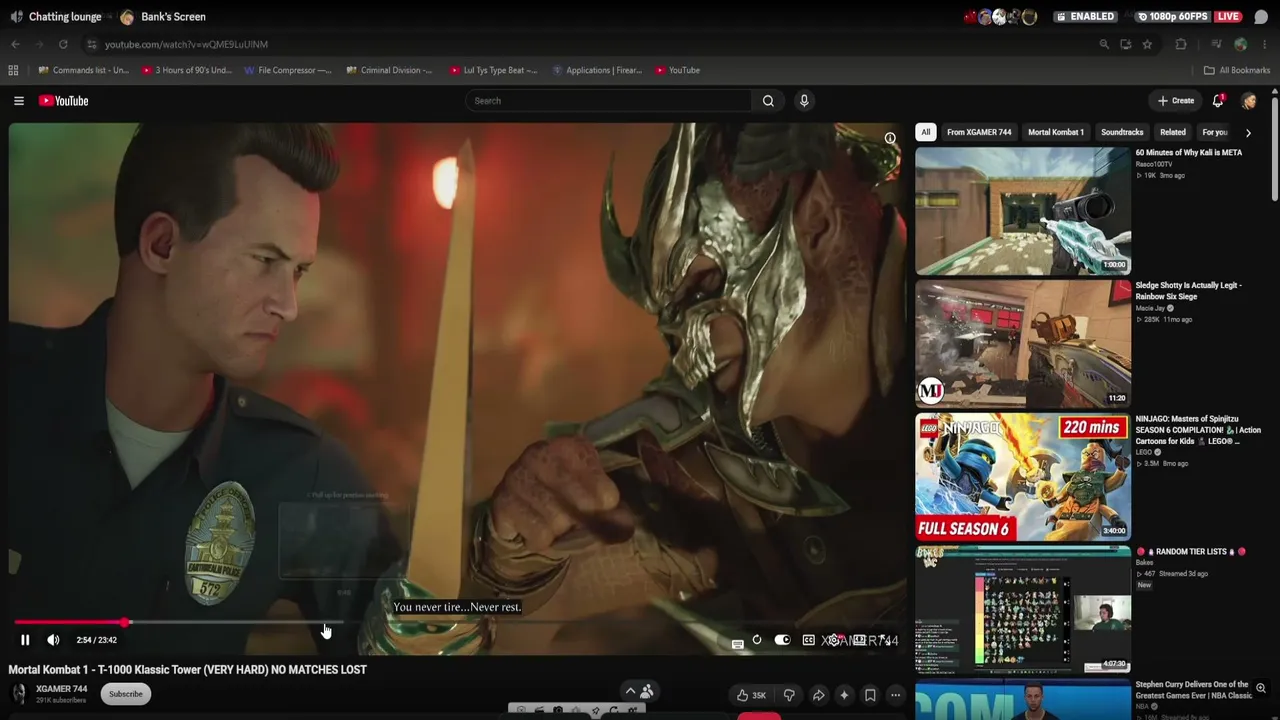Open Sledge Shotty video thumbnail
Viewport: 1280px width, 720px height.
click(1023, 344)
